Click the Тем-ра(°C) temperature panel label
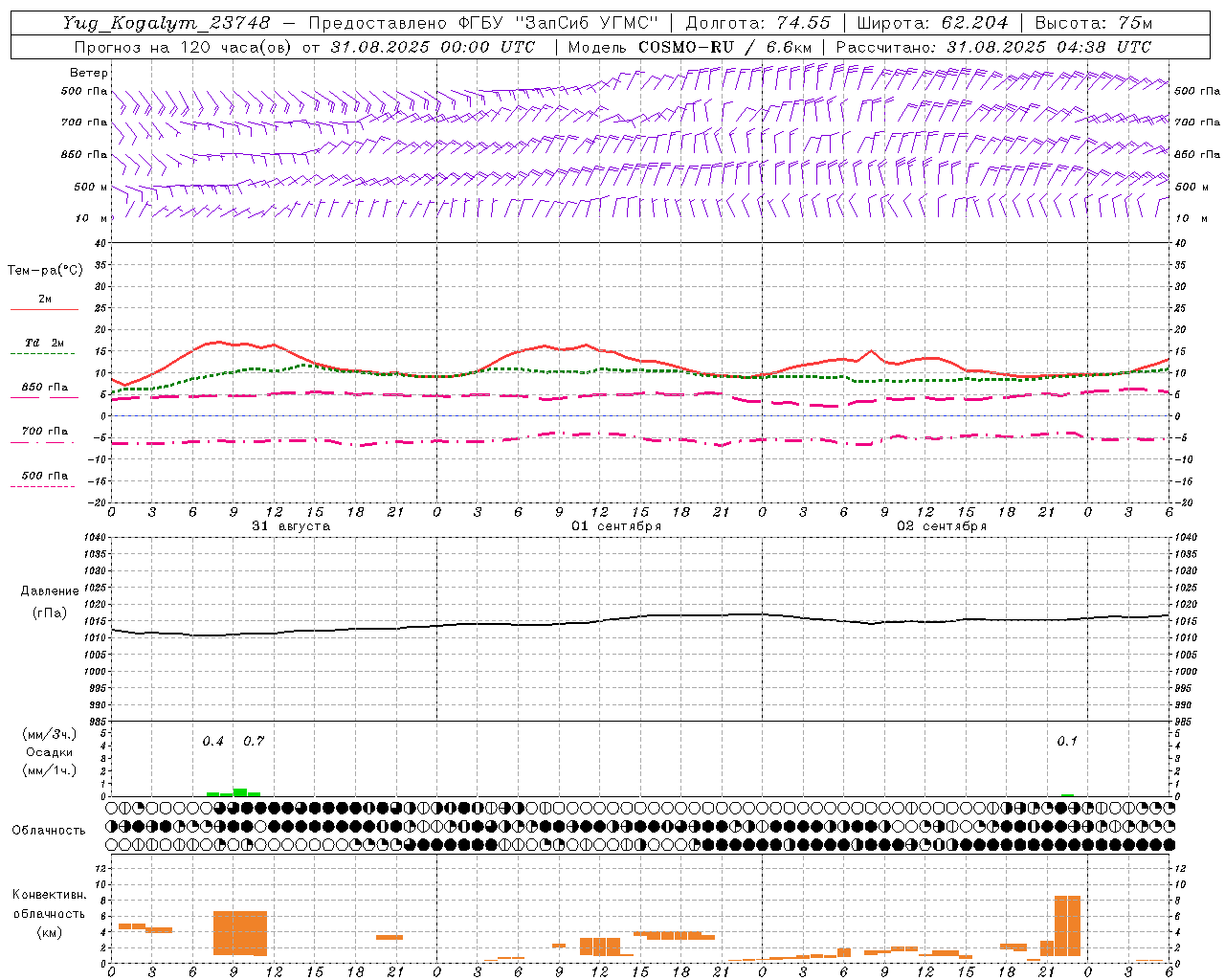Viewport: 1225px width, 980px height. coord(45,271)
